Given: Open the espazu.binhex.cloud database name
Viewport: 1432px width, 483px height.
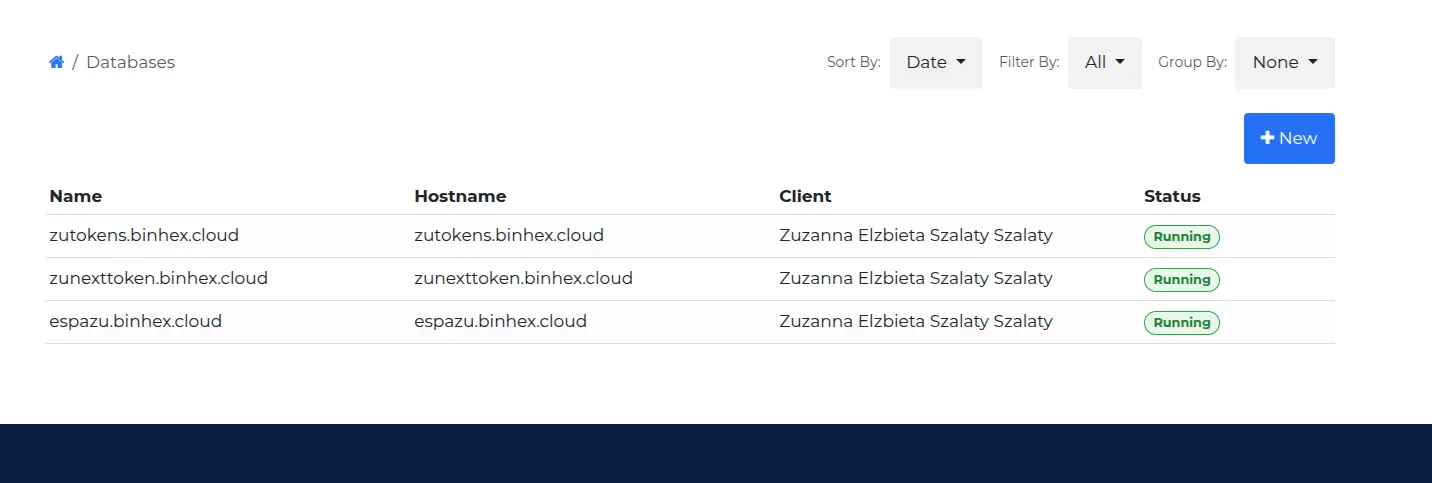Looking at the screenshot, I should tap(135, 322).
